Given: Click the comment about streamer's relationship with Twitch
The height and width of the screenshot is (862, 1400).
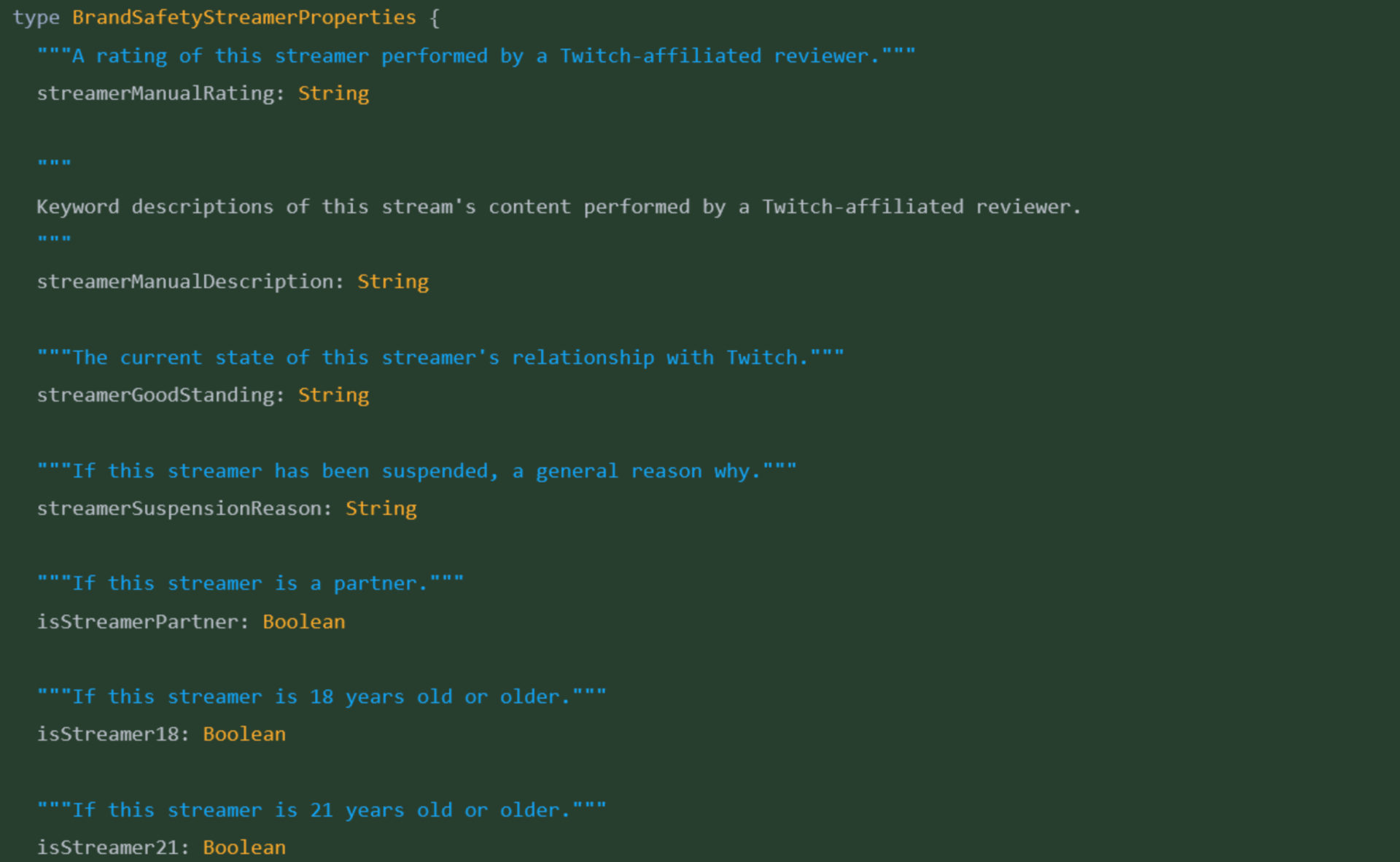Looking at the screenshot, I should coord(440,358).
